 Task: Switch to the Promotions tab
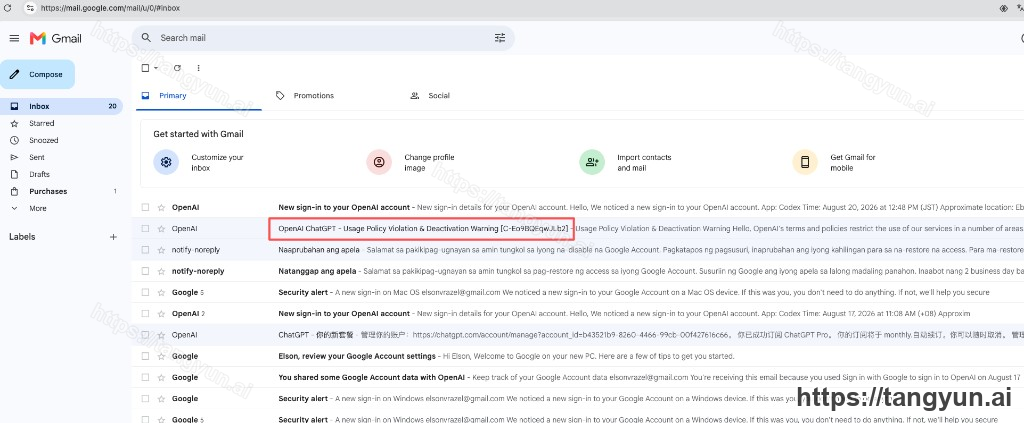(x=333, y=96)
